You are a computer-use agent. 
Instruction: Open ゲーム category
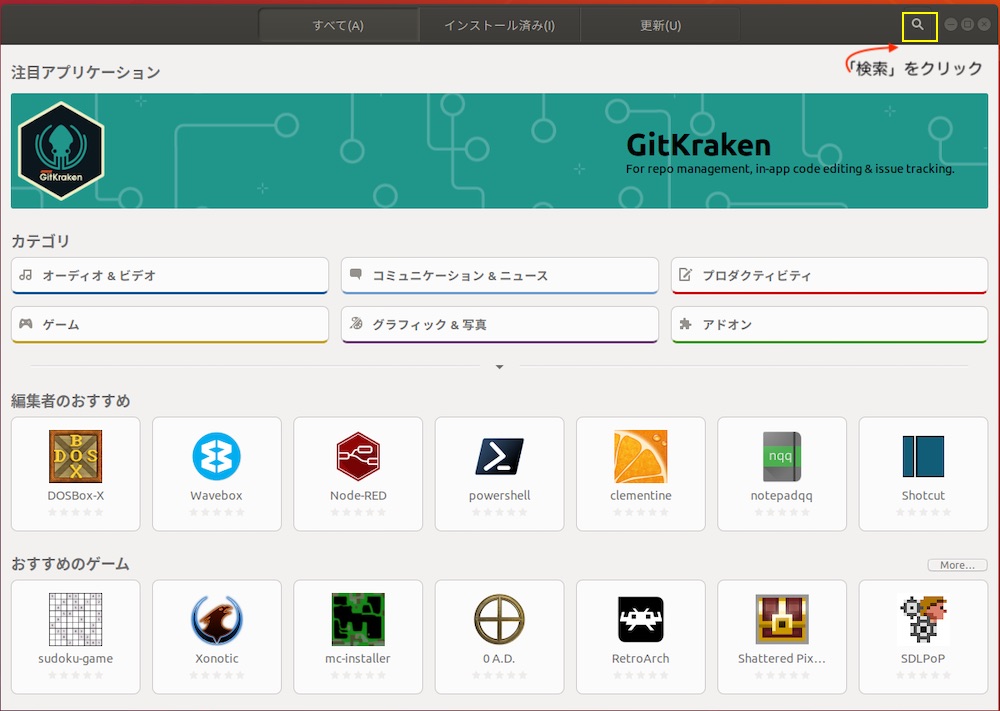(170, 325)
